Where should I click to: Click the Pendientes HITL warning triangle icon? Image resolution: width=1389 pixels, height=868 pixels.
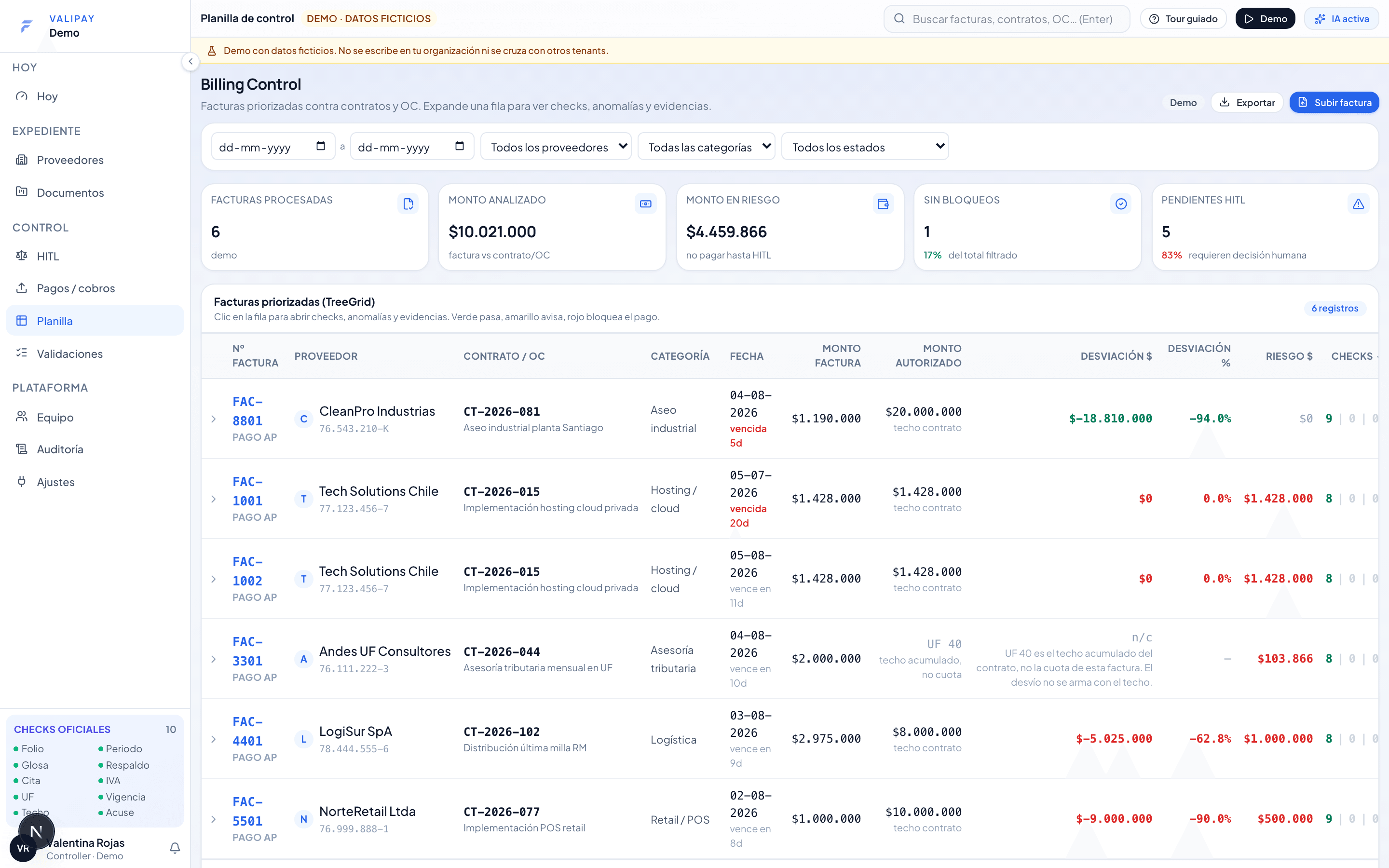tap(1359, 204)
